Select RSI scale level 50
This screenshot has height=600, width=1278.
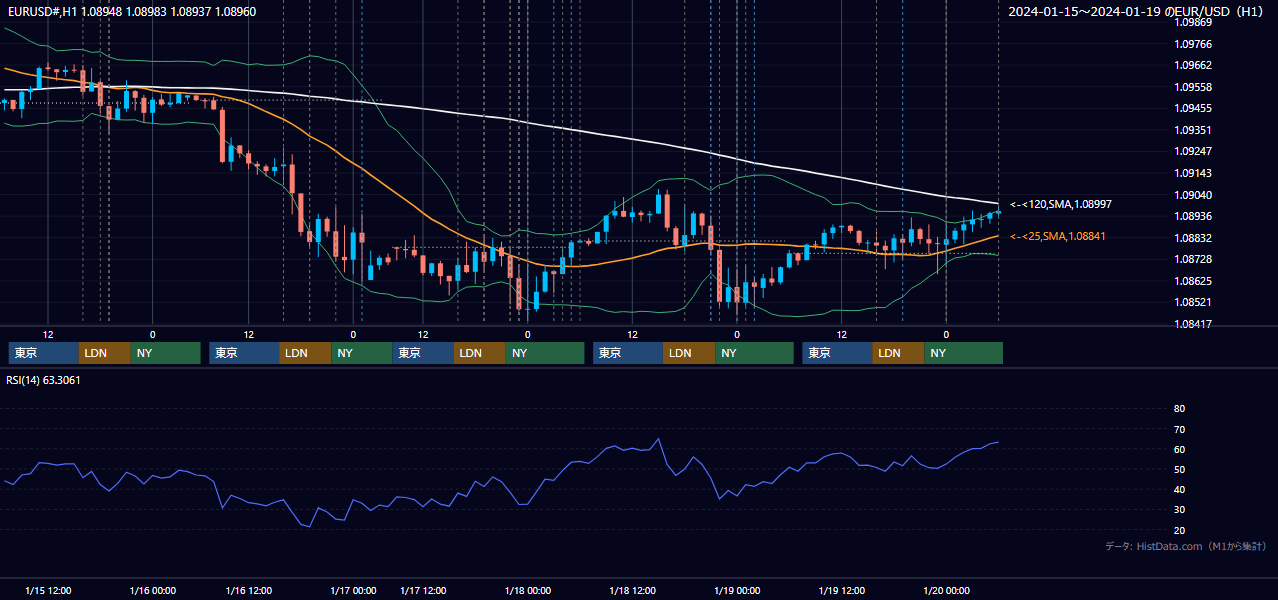coord(1179,470)
